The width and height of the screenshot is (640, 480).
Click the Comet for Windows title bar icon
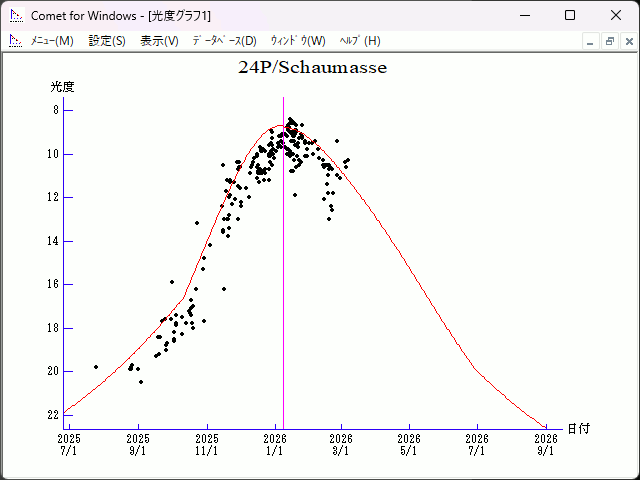click(15, 15)
